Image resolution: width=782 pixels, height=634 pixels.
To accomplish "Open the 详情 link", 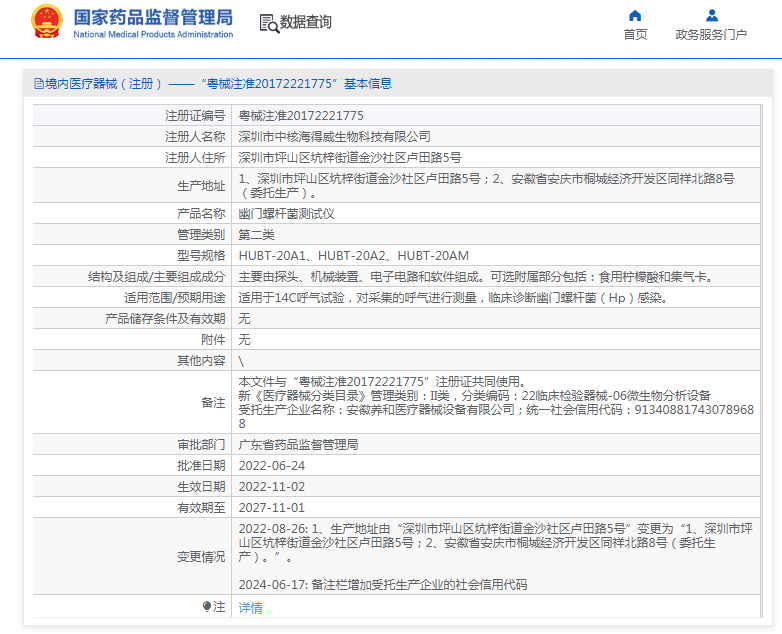I will (x=250, y=607).
